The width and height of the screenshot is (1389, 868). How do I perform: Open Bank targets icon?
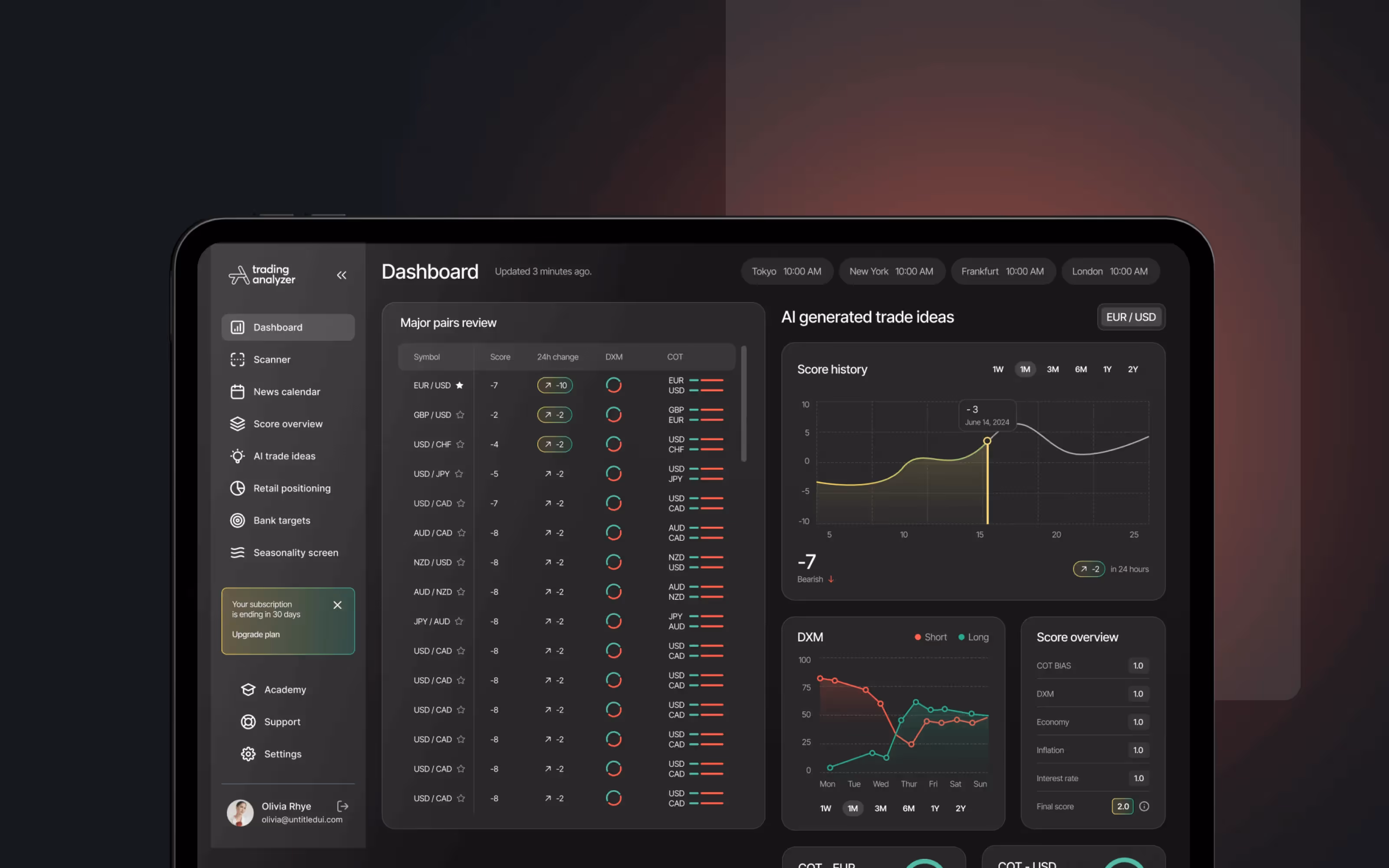click(x=237, y=520)
